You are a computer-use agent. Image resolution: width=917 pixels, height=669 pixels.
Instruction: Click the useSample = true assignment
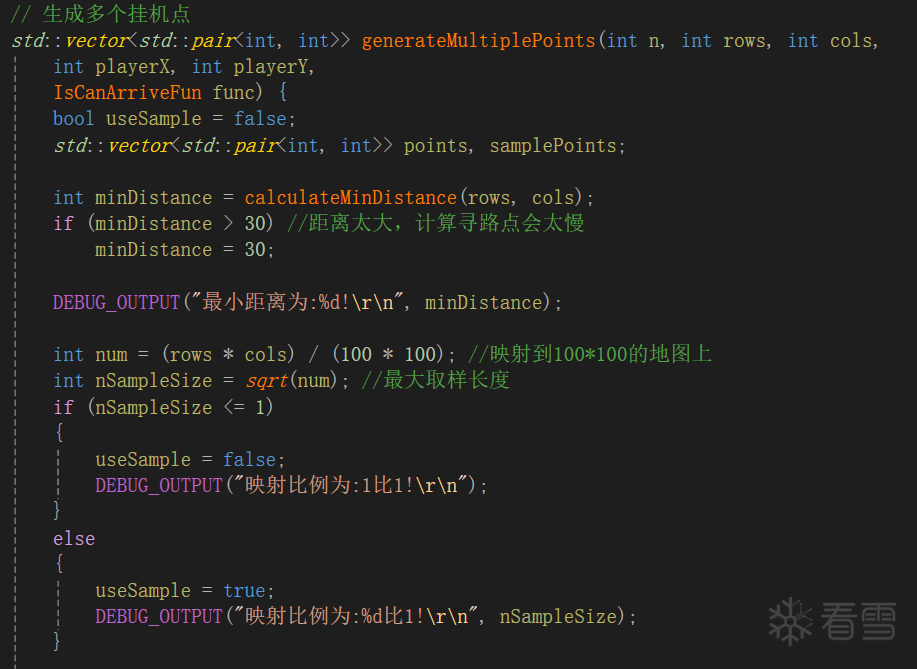[x=180, y=590]
